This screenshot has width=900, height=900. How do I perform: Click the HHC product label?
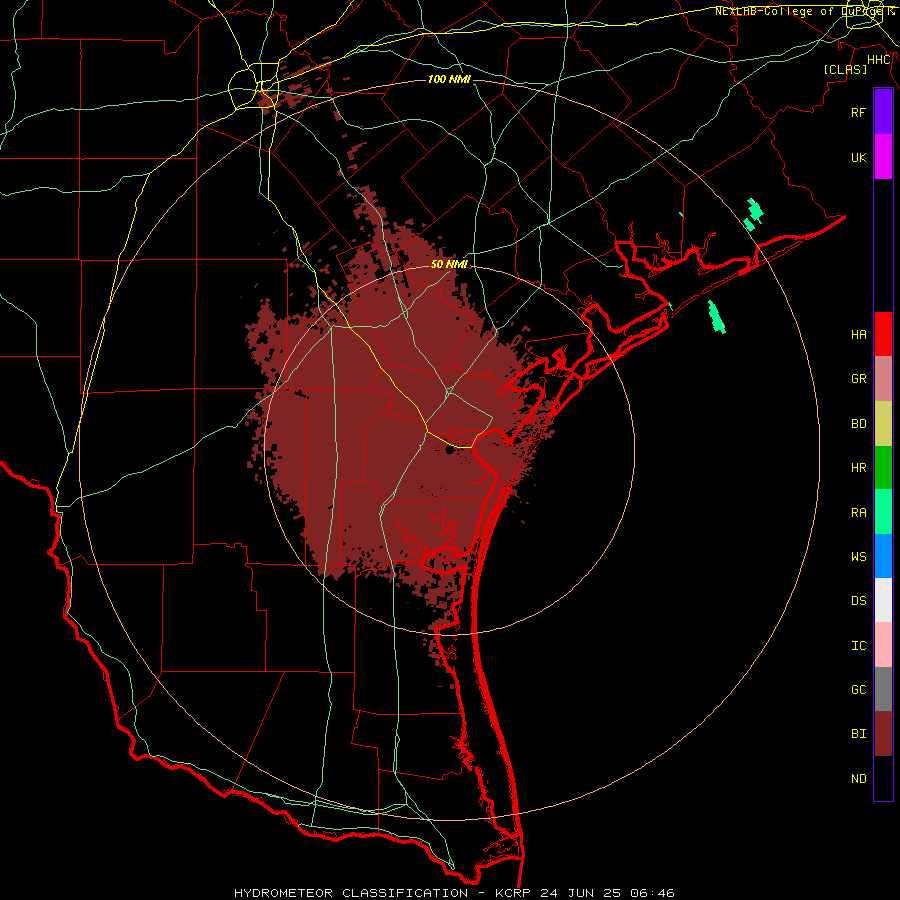pyautogui.click(x=879, y=60)
